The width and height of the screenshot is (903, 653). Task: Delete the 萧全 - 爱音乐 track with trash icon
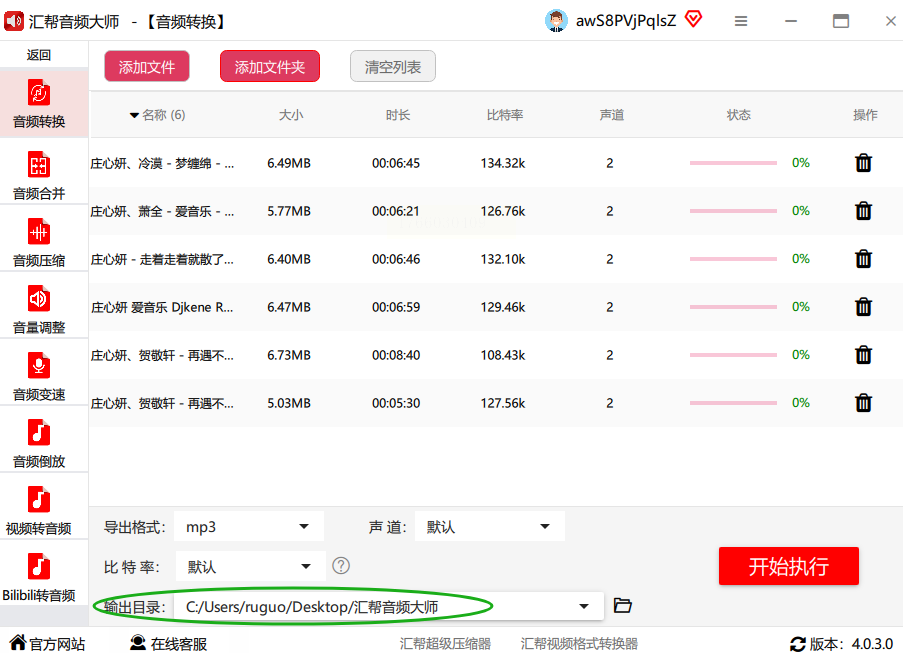tap(863, 211)
